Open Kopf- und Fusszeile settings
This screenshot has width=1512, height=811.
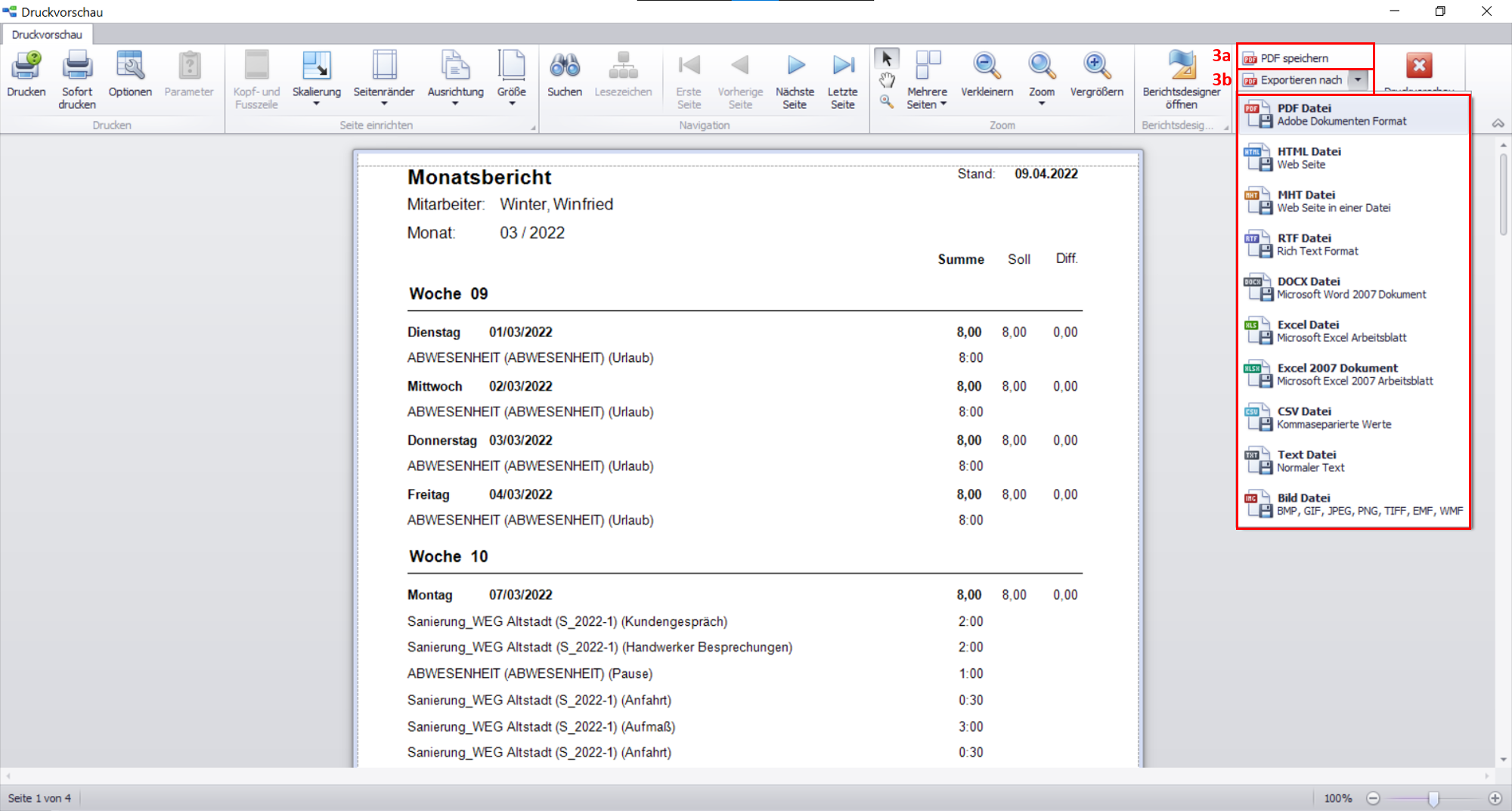coord(256,79)
